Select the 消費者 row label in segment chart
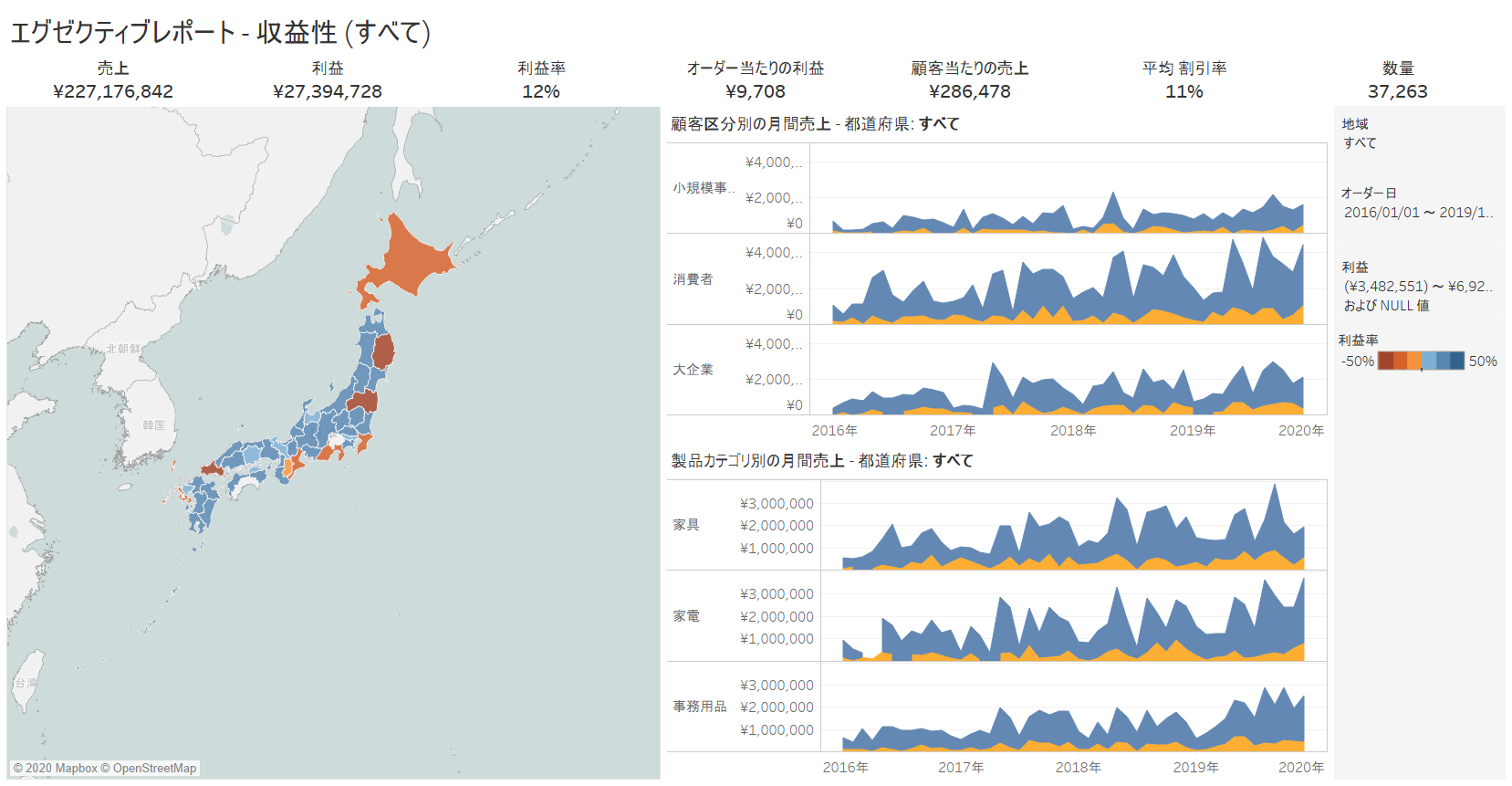 click(693, 279)
